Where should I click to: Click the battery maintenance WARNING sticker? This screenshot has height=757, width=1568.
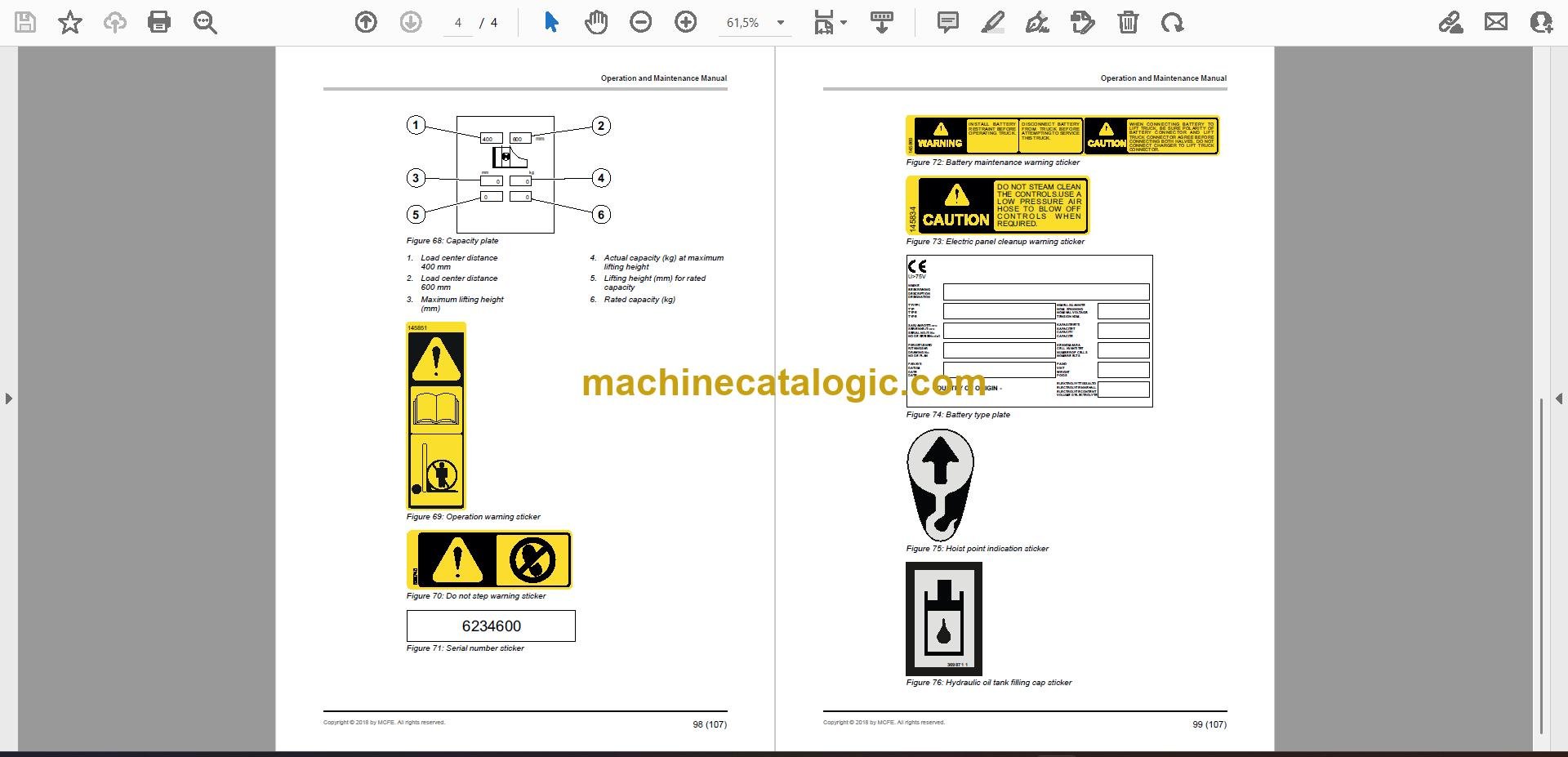point(1062,136)
